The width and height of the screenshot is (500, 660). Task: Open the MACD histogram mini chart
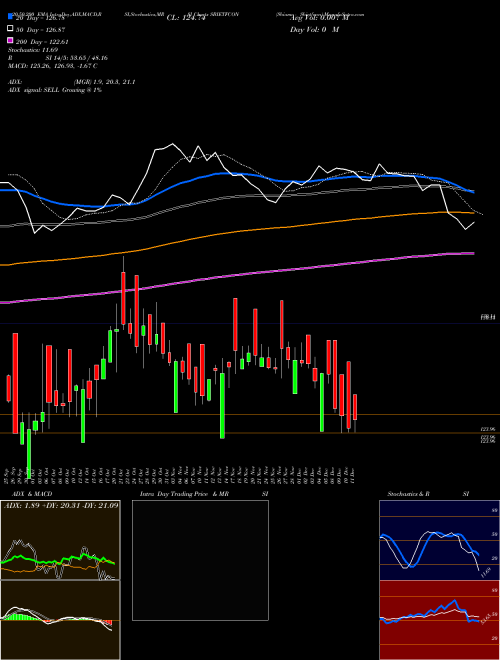60,620
